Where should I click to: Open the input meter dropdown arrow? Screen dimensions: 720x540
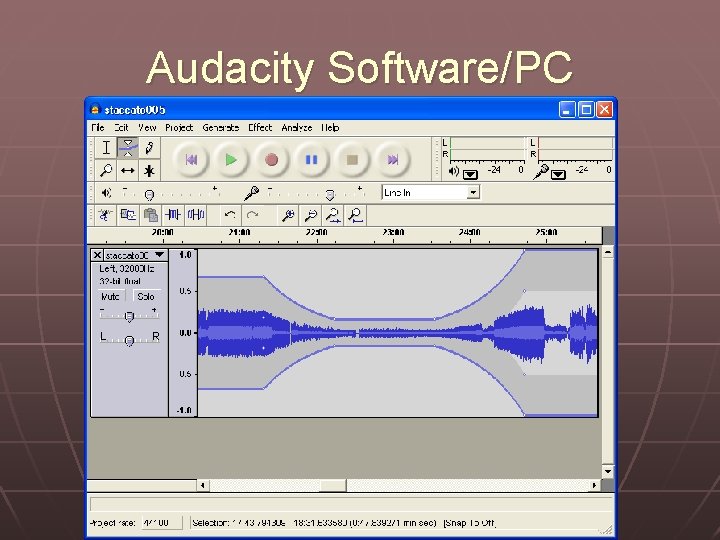coord(558,174)
